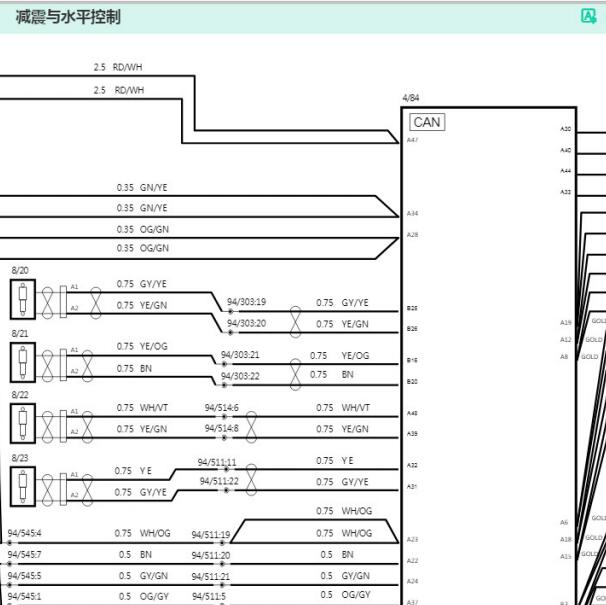Click pin label A44 inside module
The image size is (606, 605).
click(x=565, y=170)
